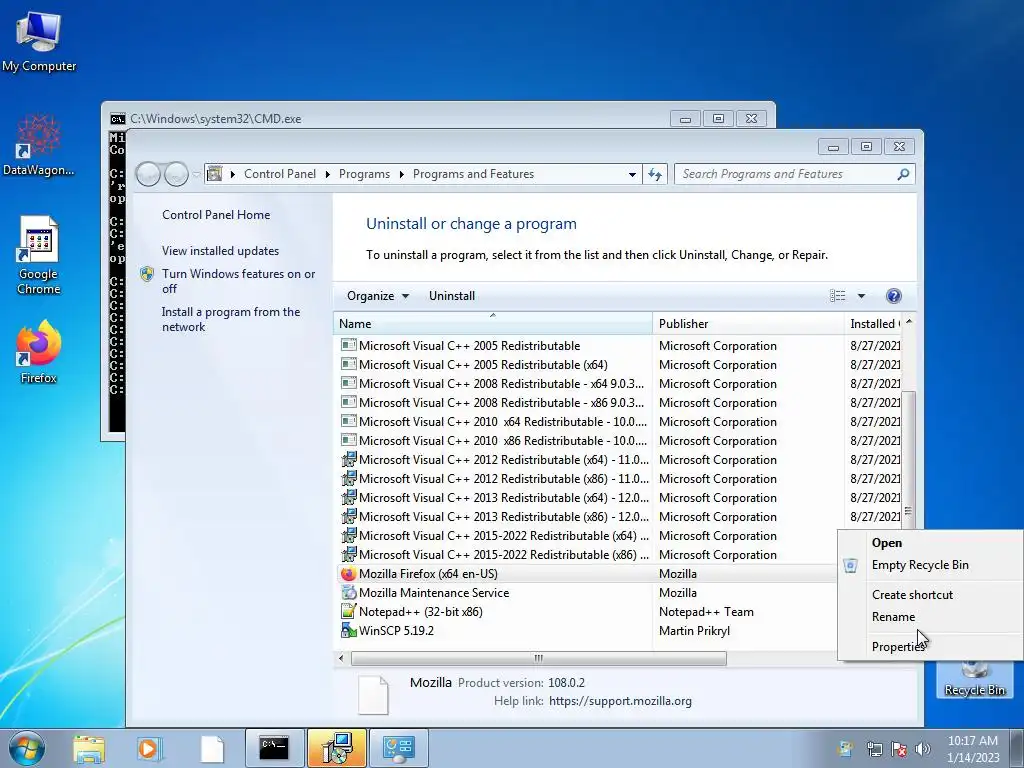Open the help question mark button

(893, 296)
